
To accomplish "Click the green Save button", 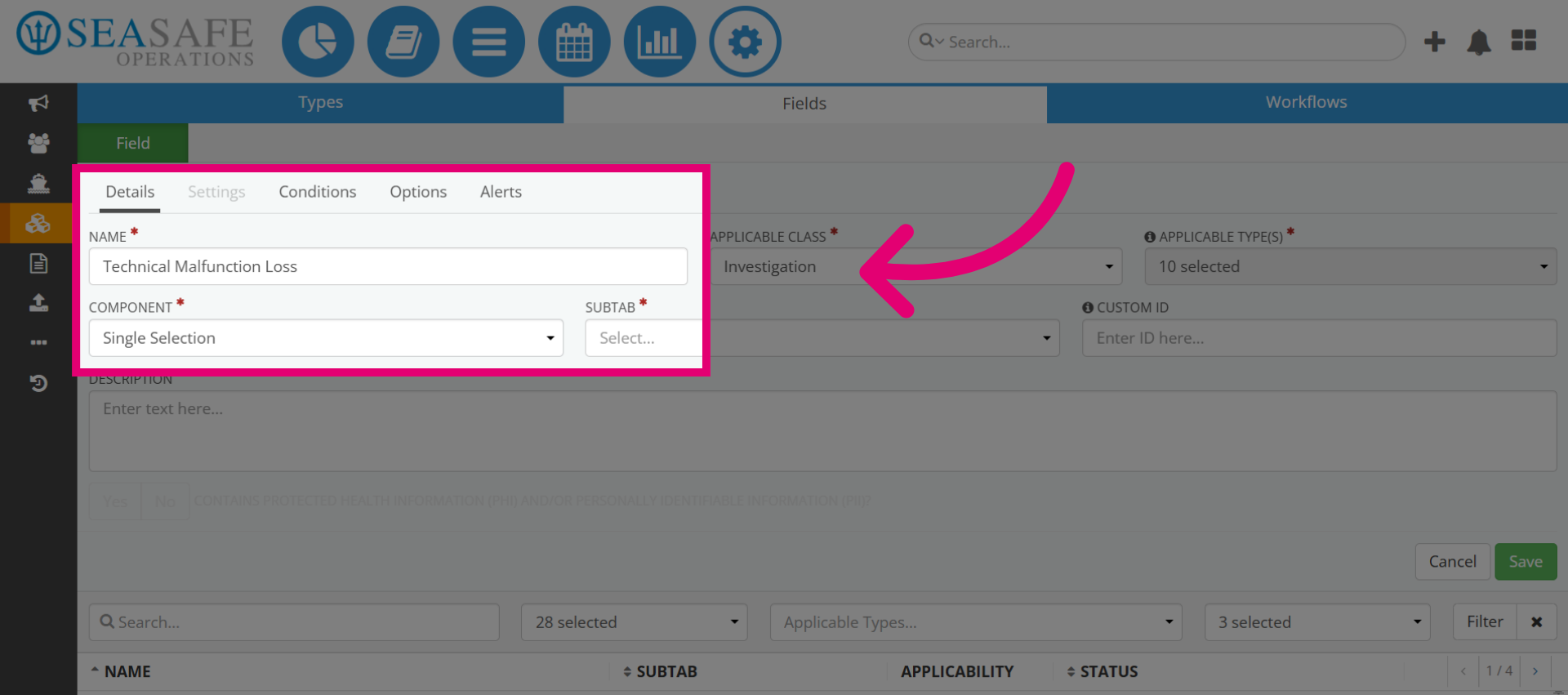I will (x=1526, y=562).
